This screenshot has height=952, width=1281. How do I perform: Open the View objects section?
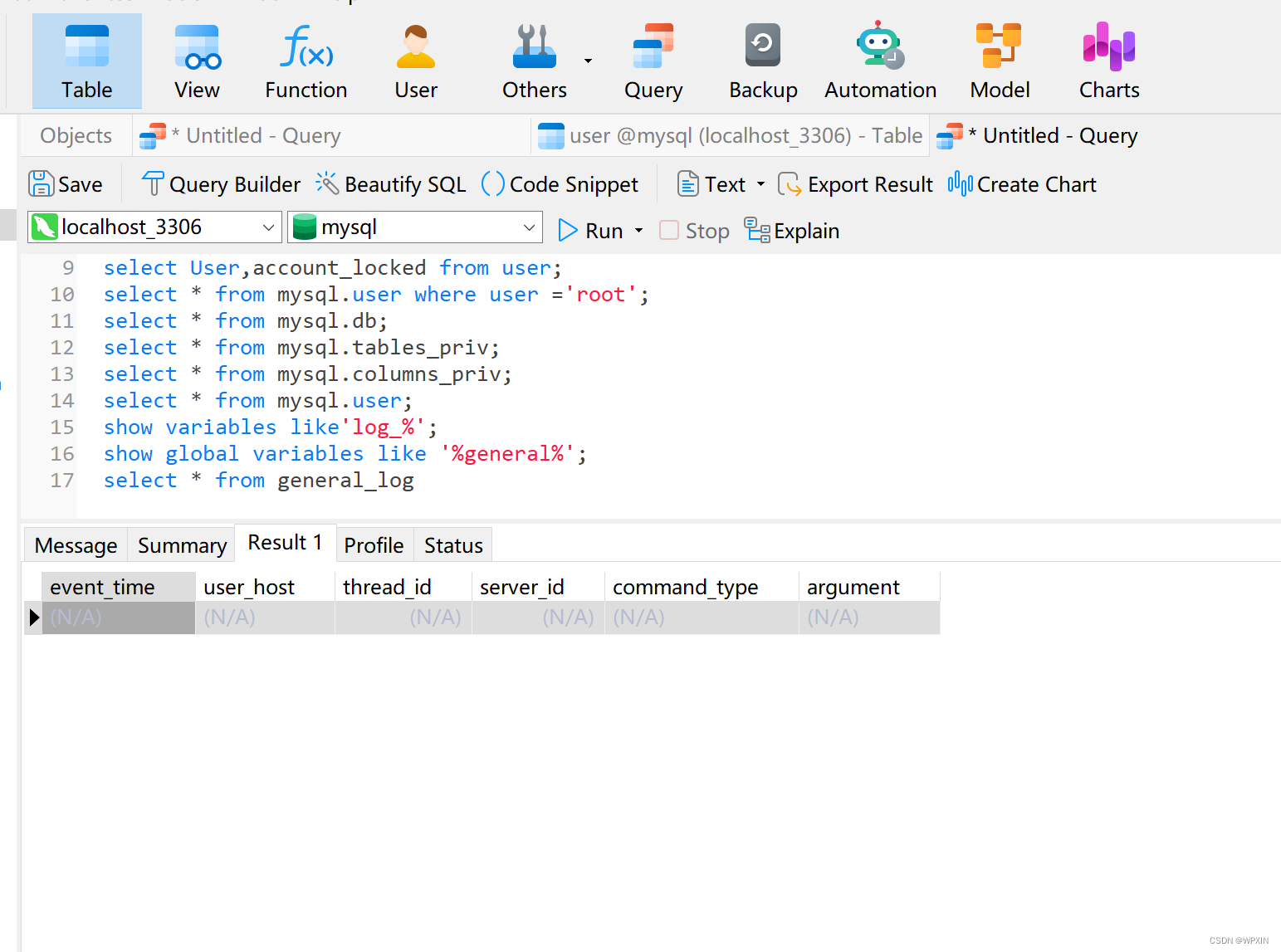(x=197, y=61)
